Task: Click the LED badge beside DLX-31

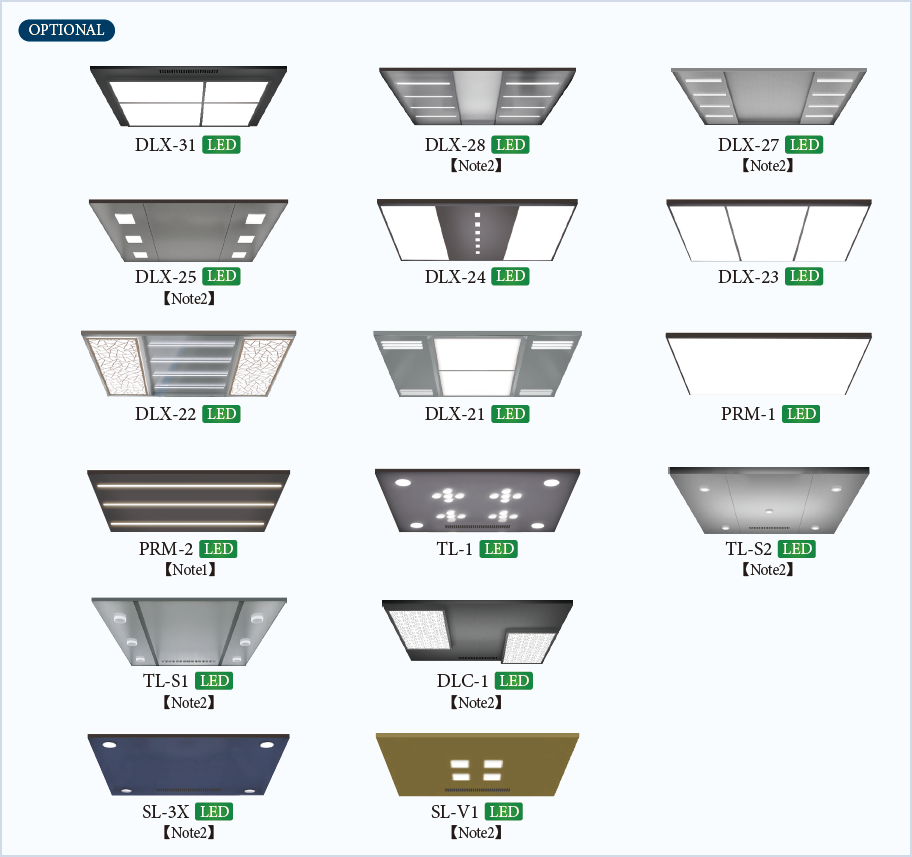Action: pos(222,144)
